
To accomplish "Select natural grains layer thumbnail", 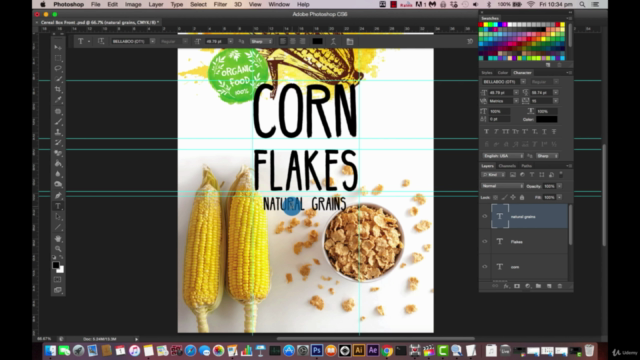I will tap(500, 216).
